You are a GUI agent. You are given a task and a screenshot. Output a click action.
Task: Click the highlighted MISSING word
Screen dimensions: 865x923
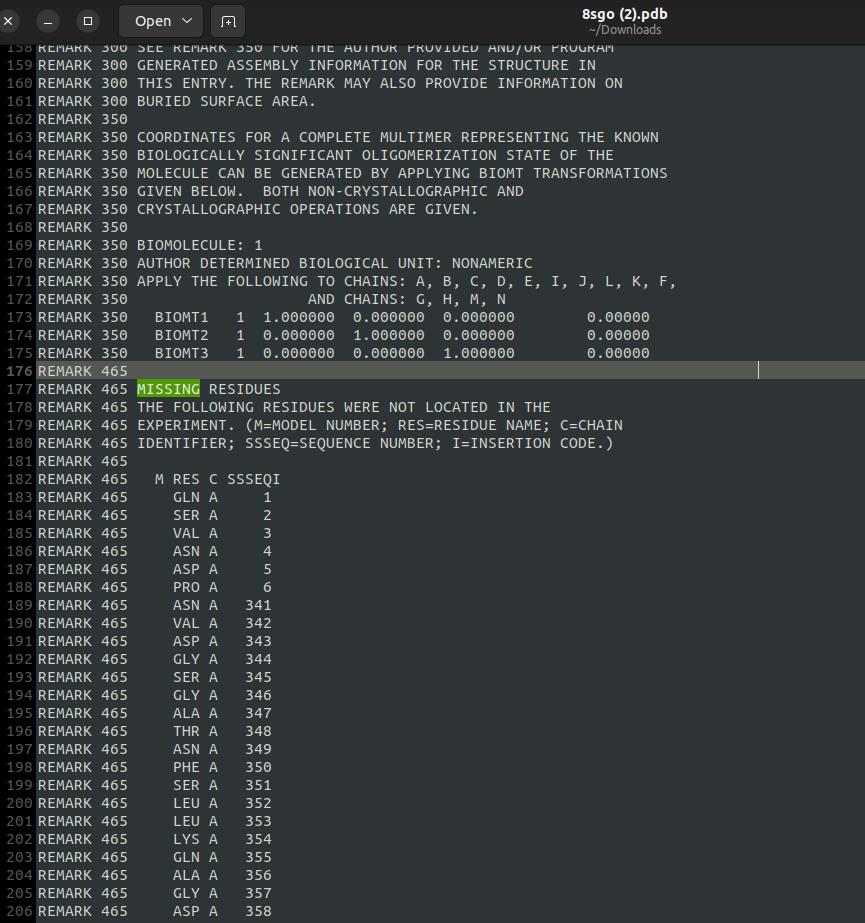pos(168,389)
